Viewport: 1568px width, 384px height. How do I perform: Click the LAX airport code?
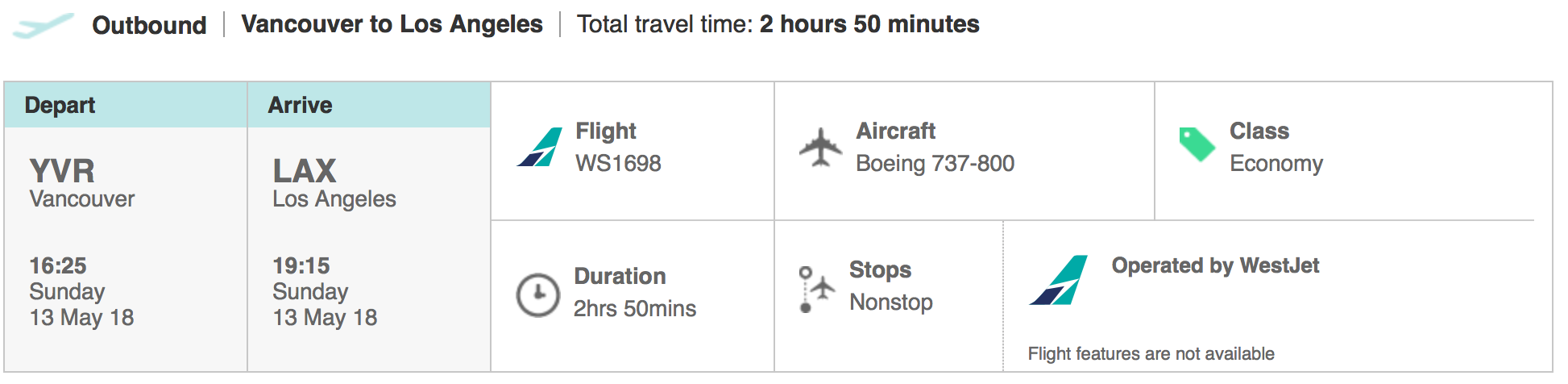pos(305,171)
